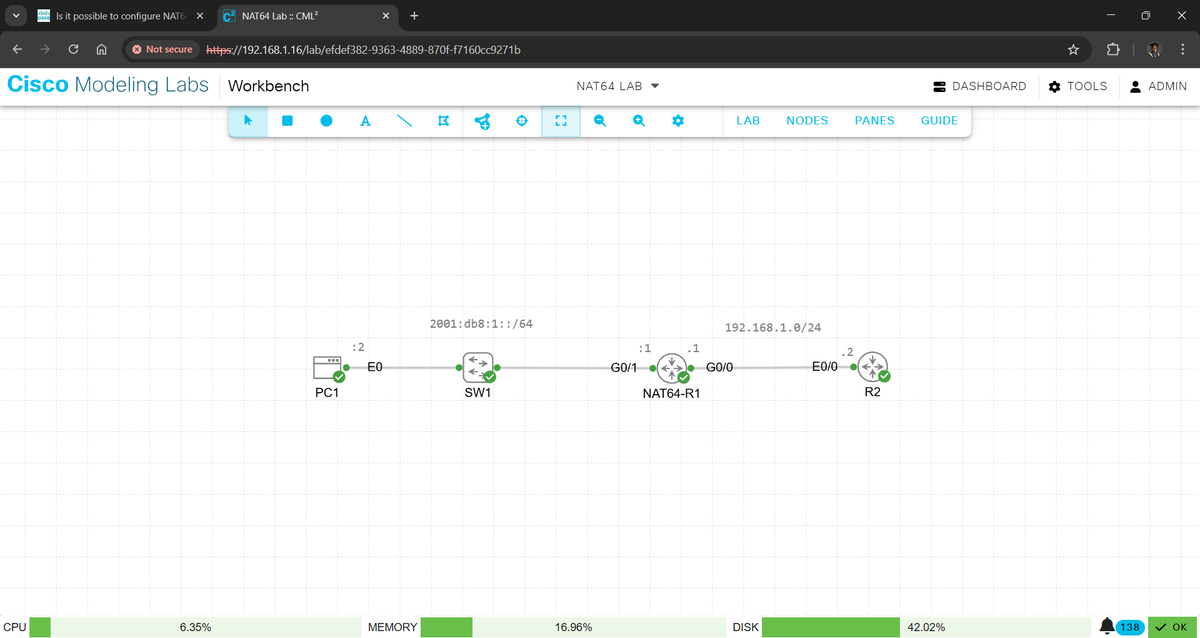
Task: Expand the NAT64 LAB title dropdown
Action: pyautogui.click(x=618, y=86)
